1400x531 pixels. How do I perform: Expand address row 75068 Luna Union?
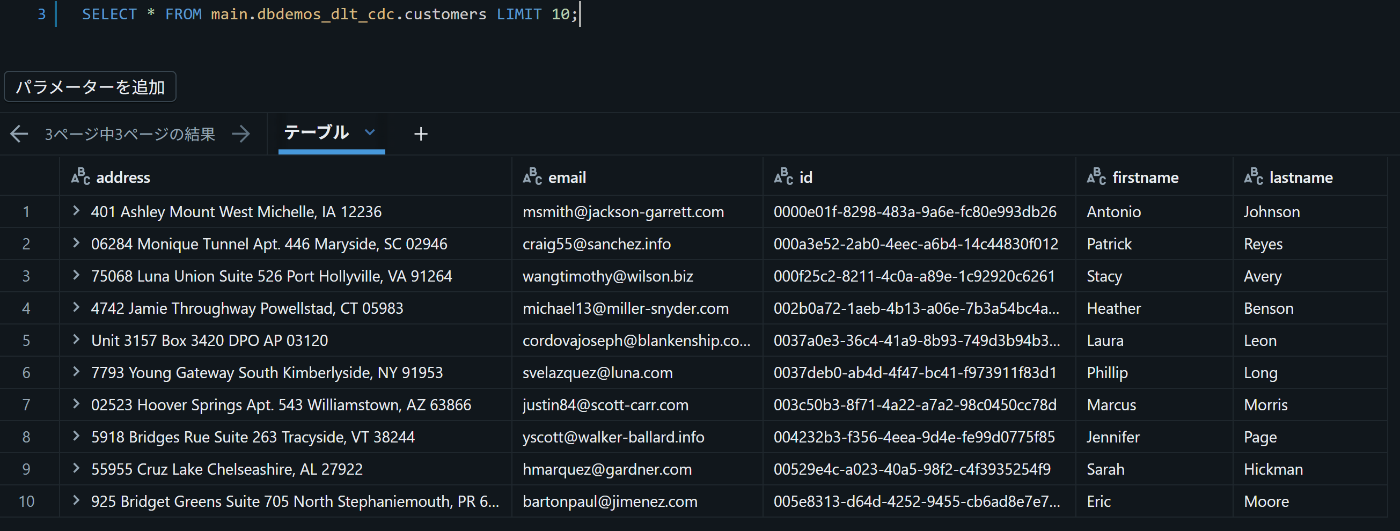click(76, 275)
